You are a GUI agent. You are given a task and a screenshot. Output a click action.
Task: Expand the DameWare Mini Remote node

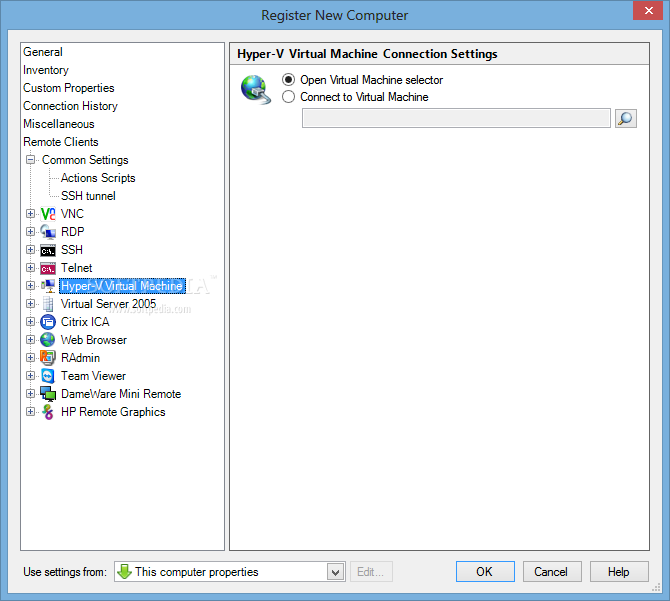click(30, 393)
